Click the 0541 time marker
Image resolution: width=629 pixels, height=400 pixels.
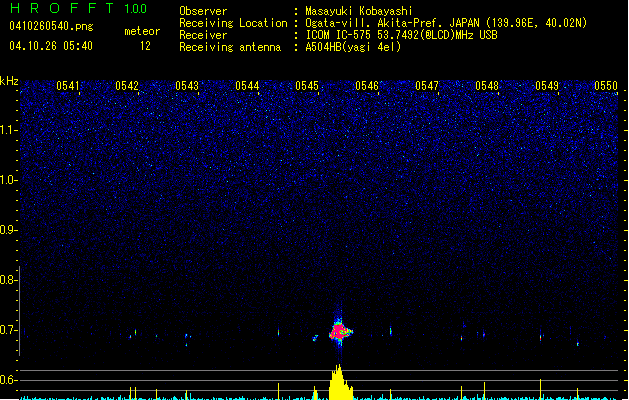point(67,85)
